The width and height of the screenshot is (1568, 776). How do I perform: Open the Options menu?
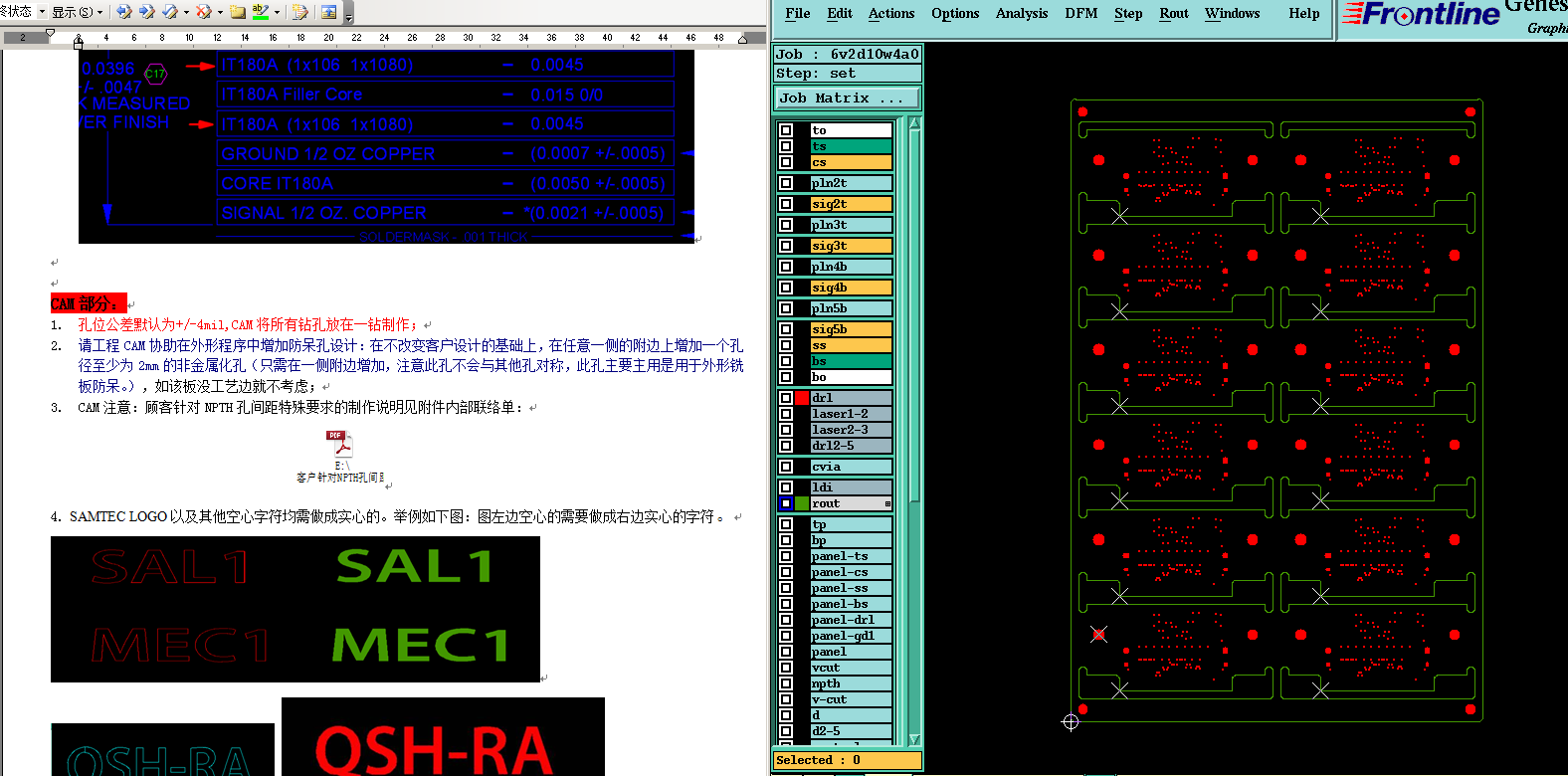(955, 14)
